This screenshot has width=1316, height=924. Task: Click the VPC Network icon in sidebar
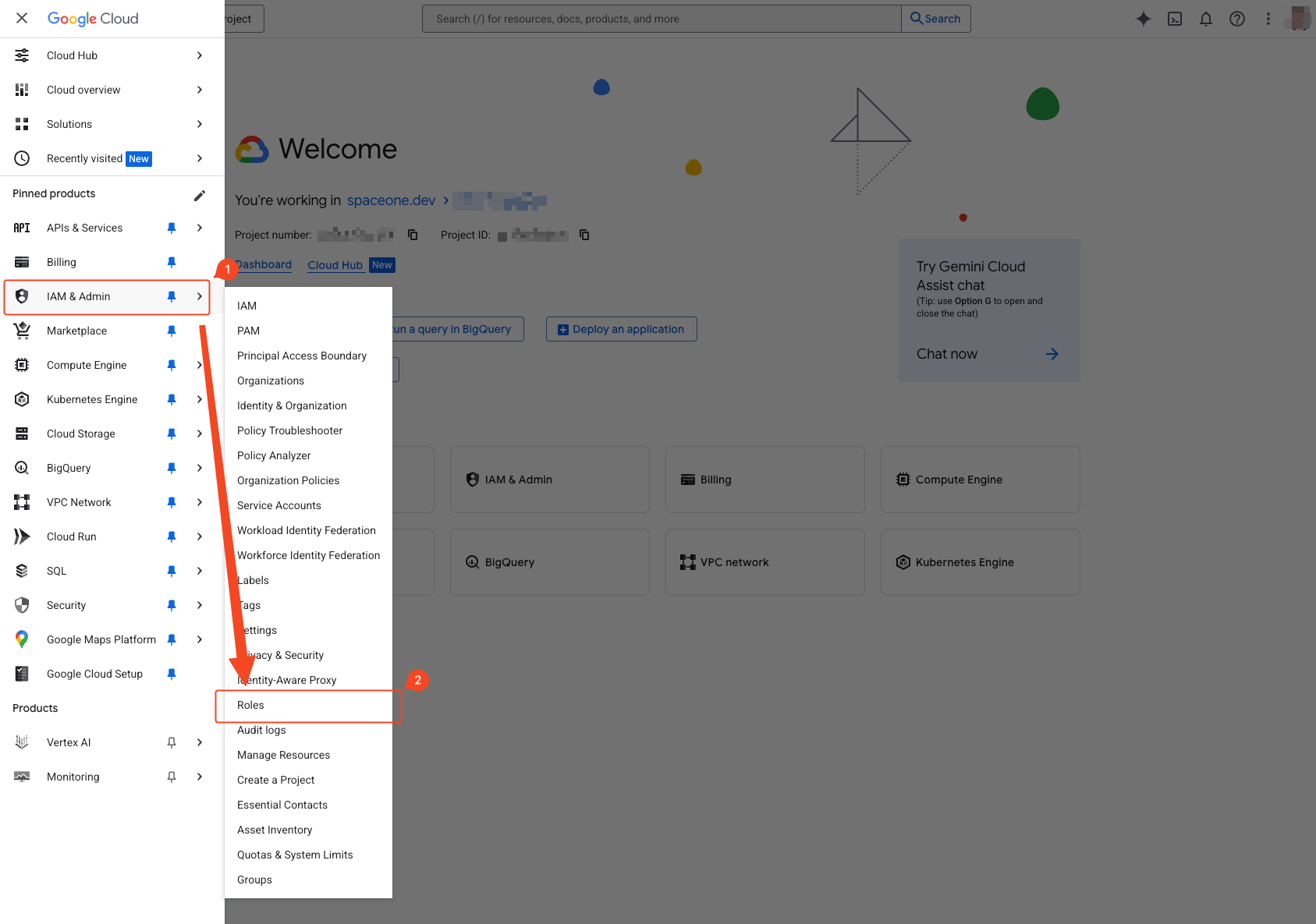click(22, 502)
